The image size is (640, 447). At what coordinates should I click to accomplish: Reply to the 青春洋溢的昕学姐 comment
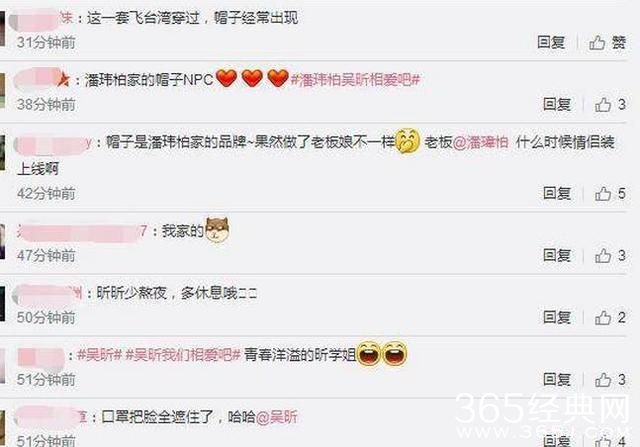click(557, 380)
